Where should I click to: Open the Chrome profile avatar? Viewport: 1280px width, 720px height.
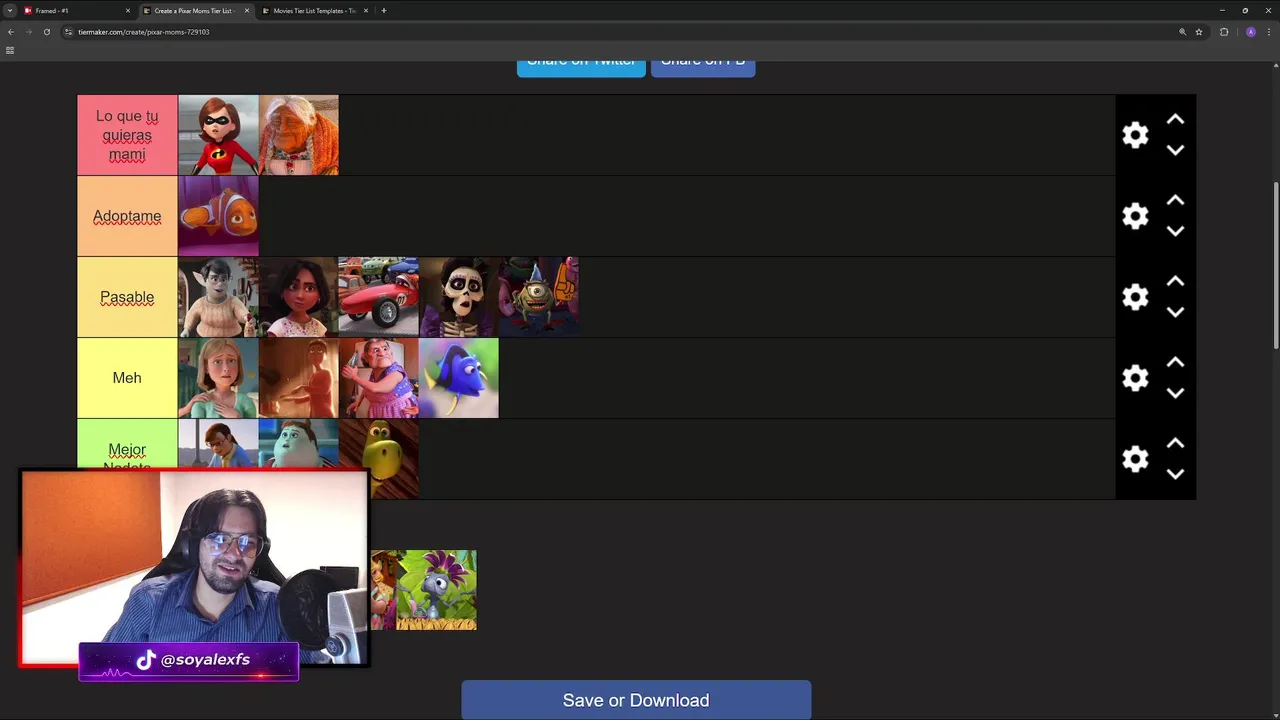point(1250,32)
